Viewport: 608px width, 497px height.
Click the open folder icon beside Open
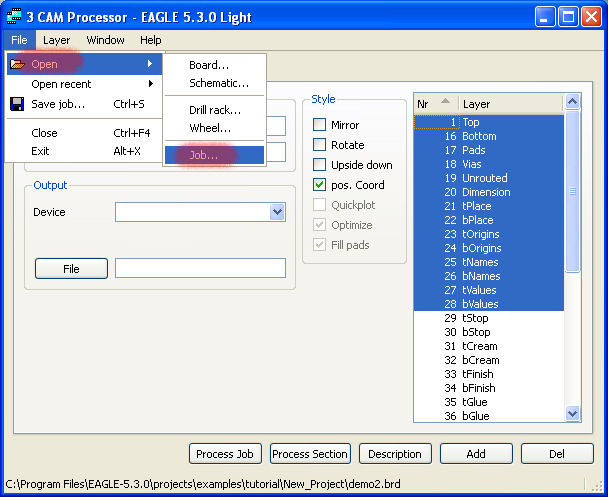[x=17, y=64]
